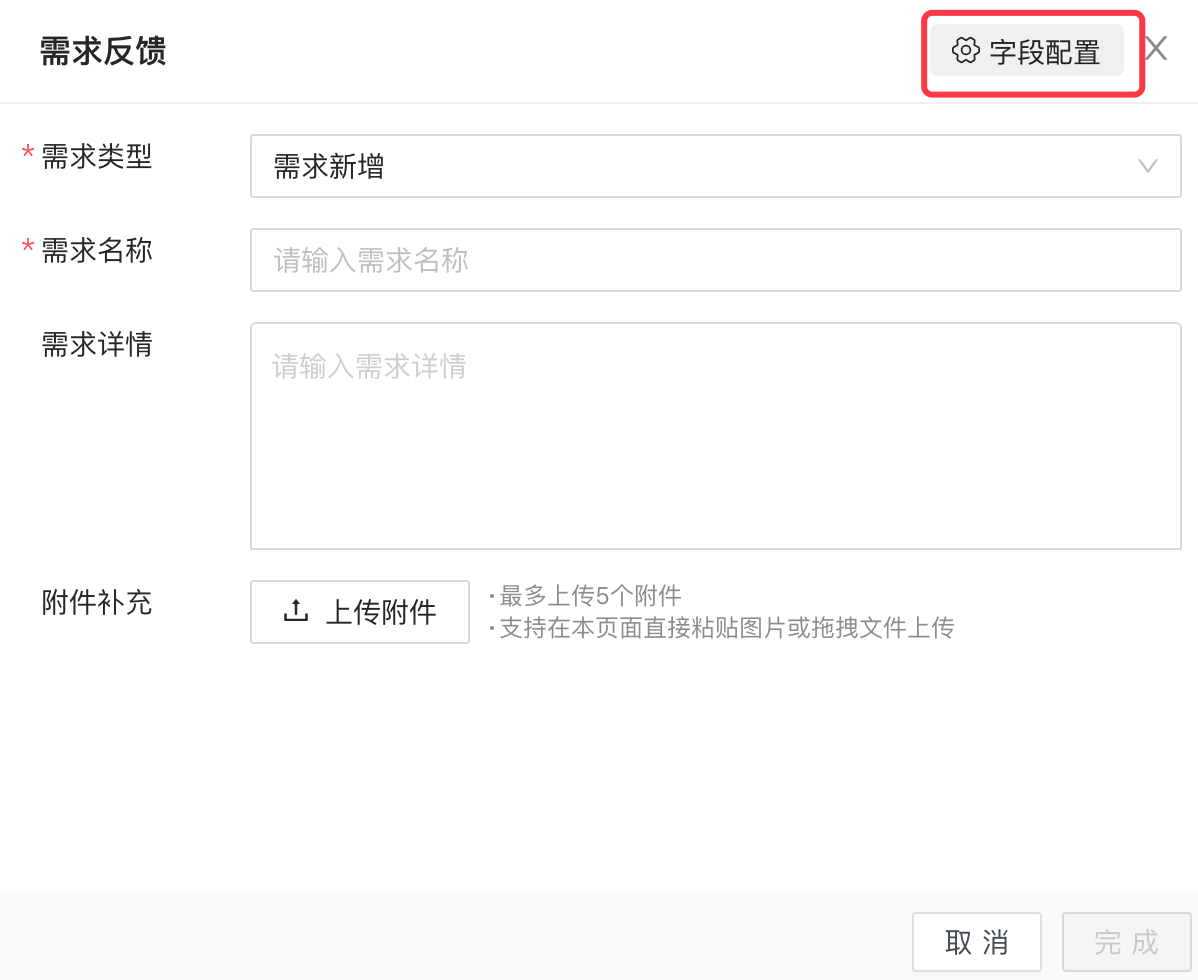
Task: Click the 最多上传5个附件 hint text
Action: (x=590, y=597)
